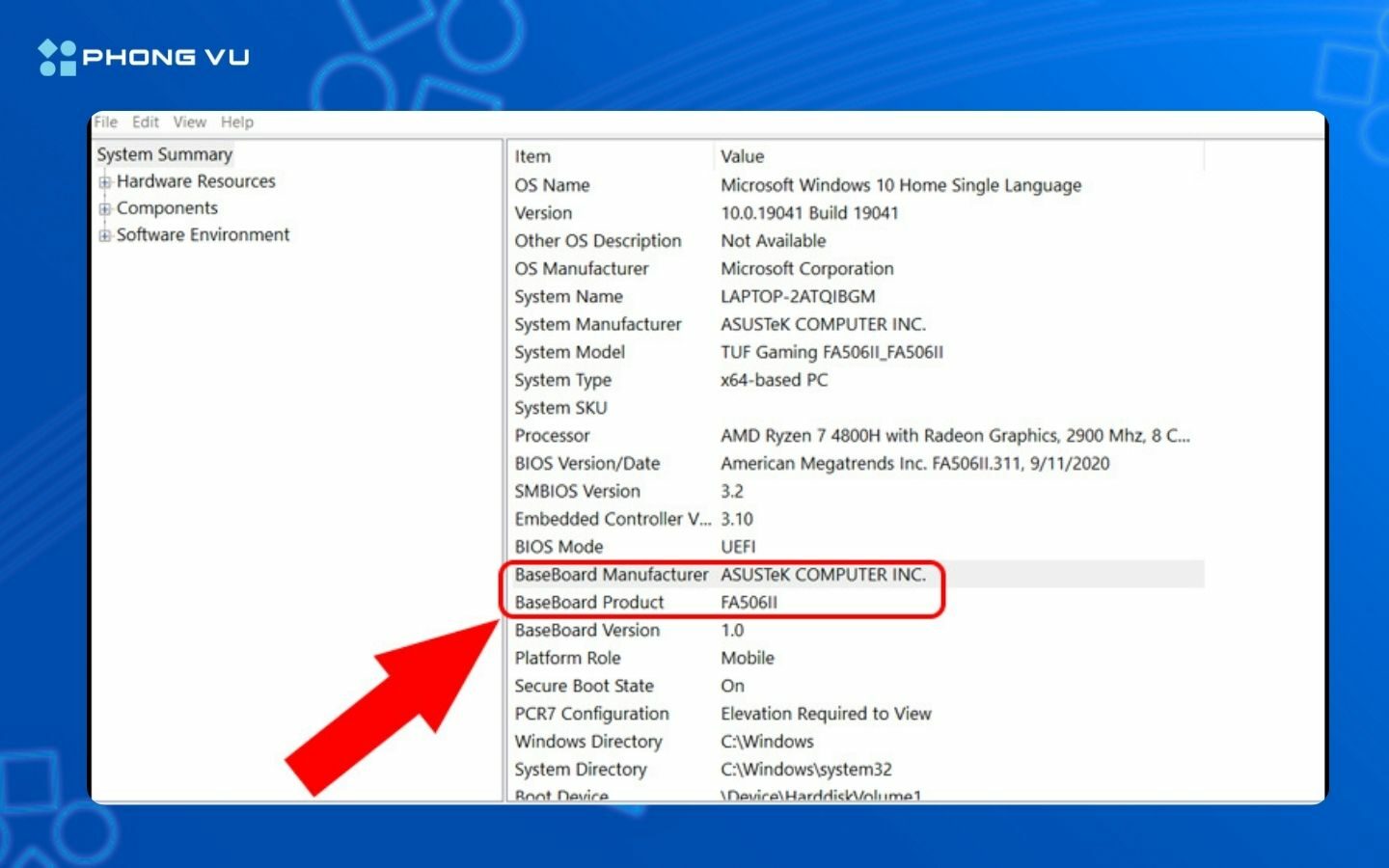The width and height of the screenshot is (1389, 868).
Task: Click the '3.10' controller version value
Action: coord(737,520)
